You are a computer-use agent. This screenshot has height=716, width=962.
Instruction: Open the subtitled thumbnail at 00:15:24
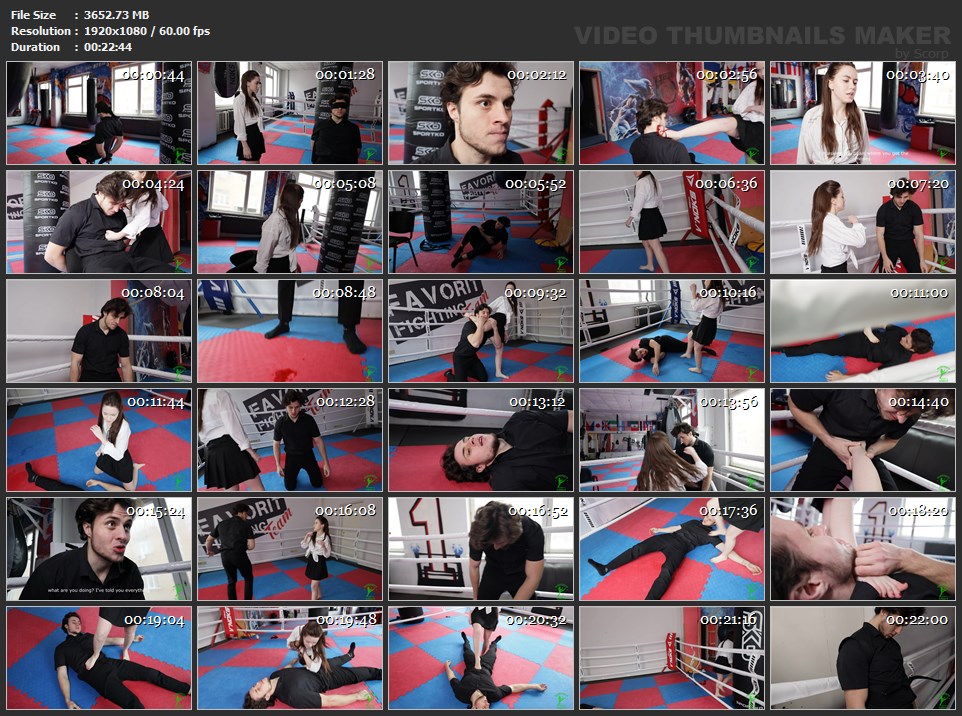tap(99, 549)
